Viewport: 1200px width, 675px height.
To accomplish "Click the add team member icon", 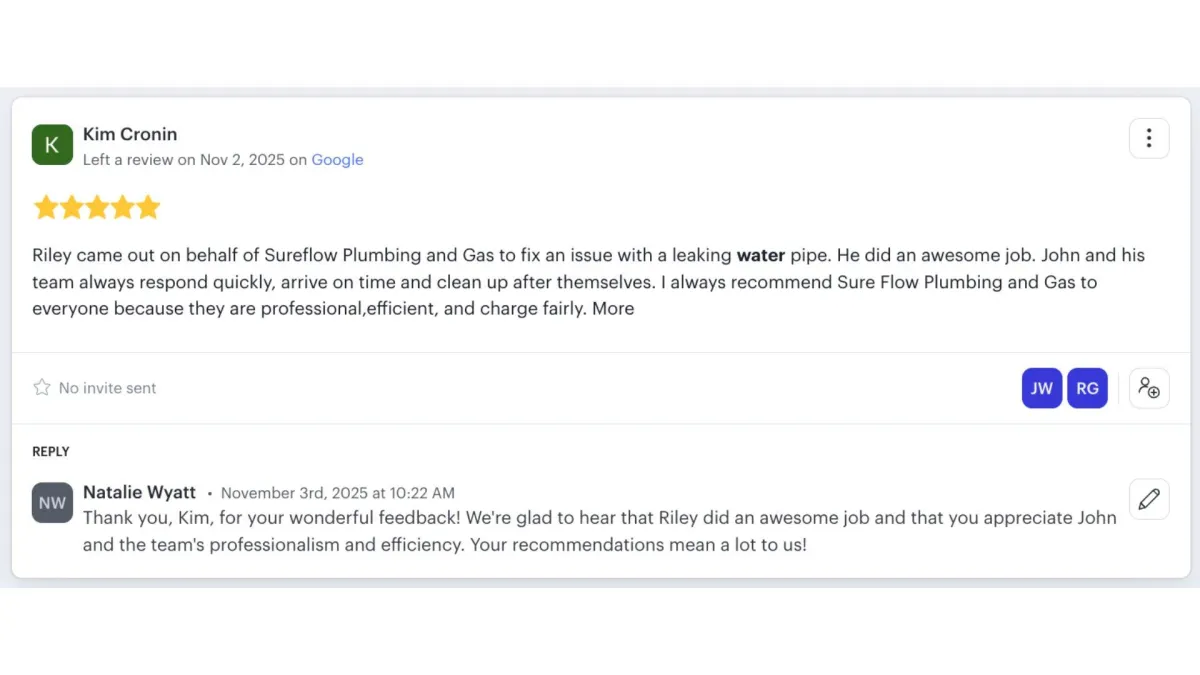I will point(1149,388).
